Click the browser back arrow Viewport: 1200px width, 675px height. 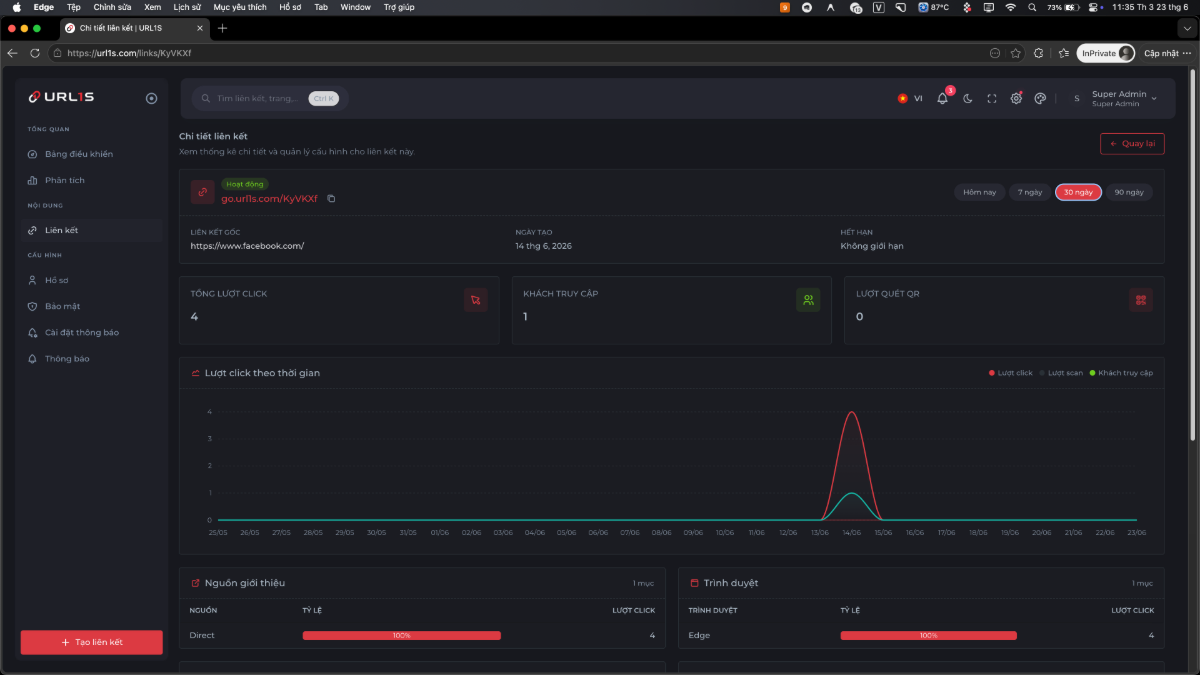(13, 53)
